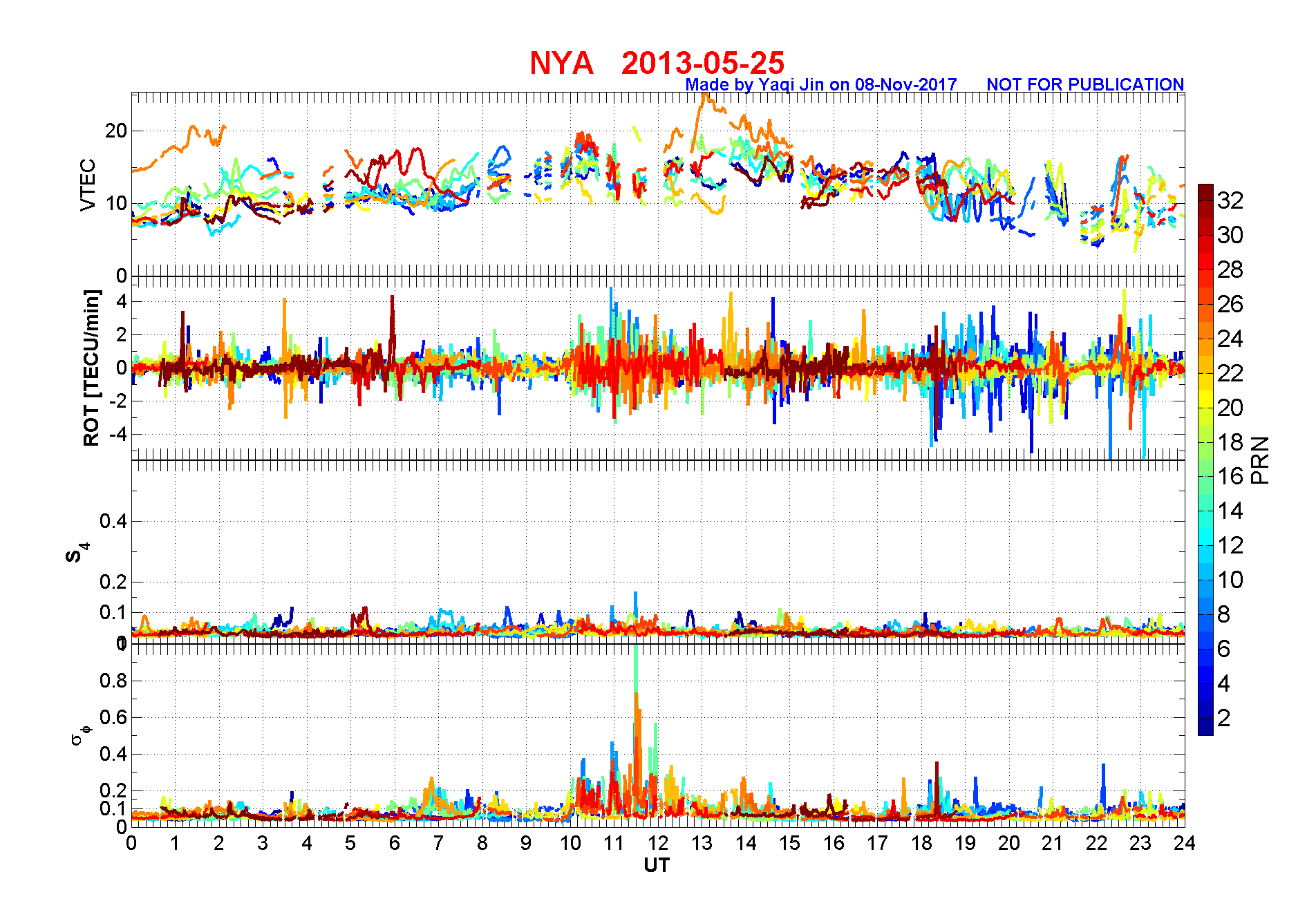1316x919 pixels.
Task: Click the sigma-phi axis label
Action: click(80, 735)
